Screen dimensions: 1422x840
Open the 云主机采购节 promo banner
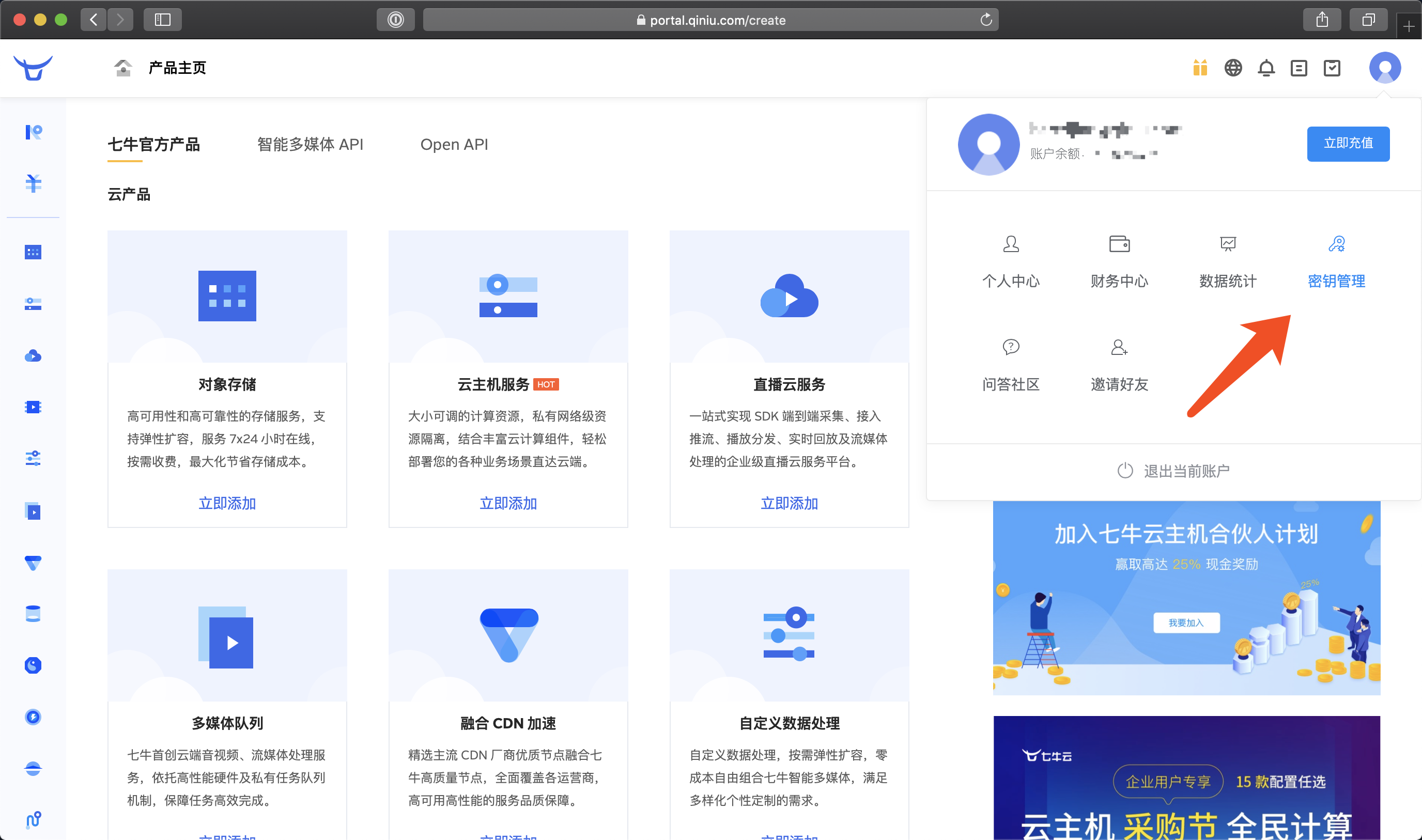[x=1186, y=777]
